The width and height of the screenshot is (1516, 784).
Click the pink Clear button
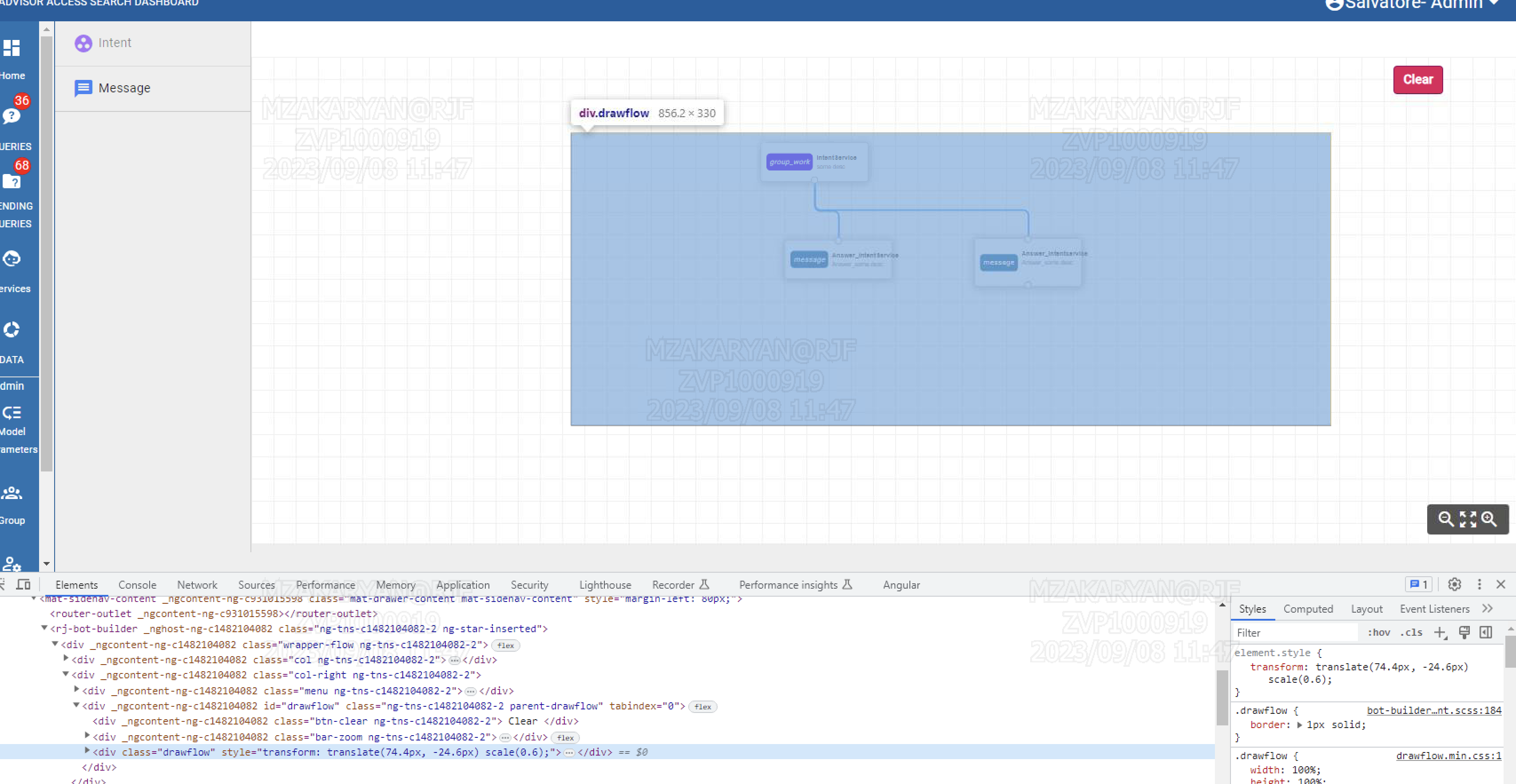[x=1418, y=79]
